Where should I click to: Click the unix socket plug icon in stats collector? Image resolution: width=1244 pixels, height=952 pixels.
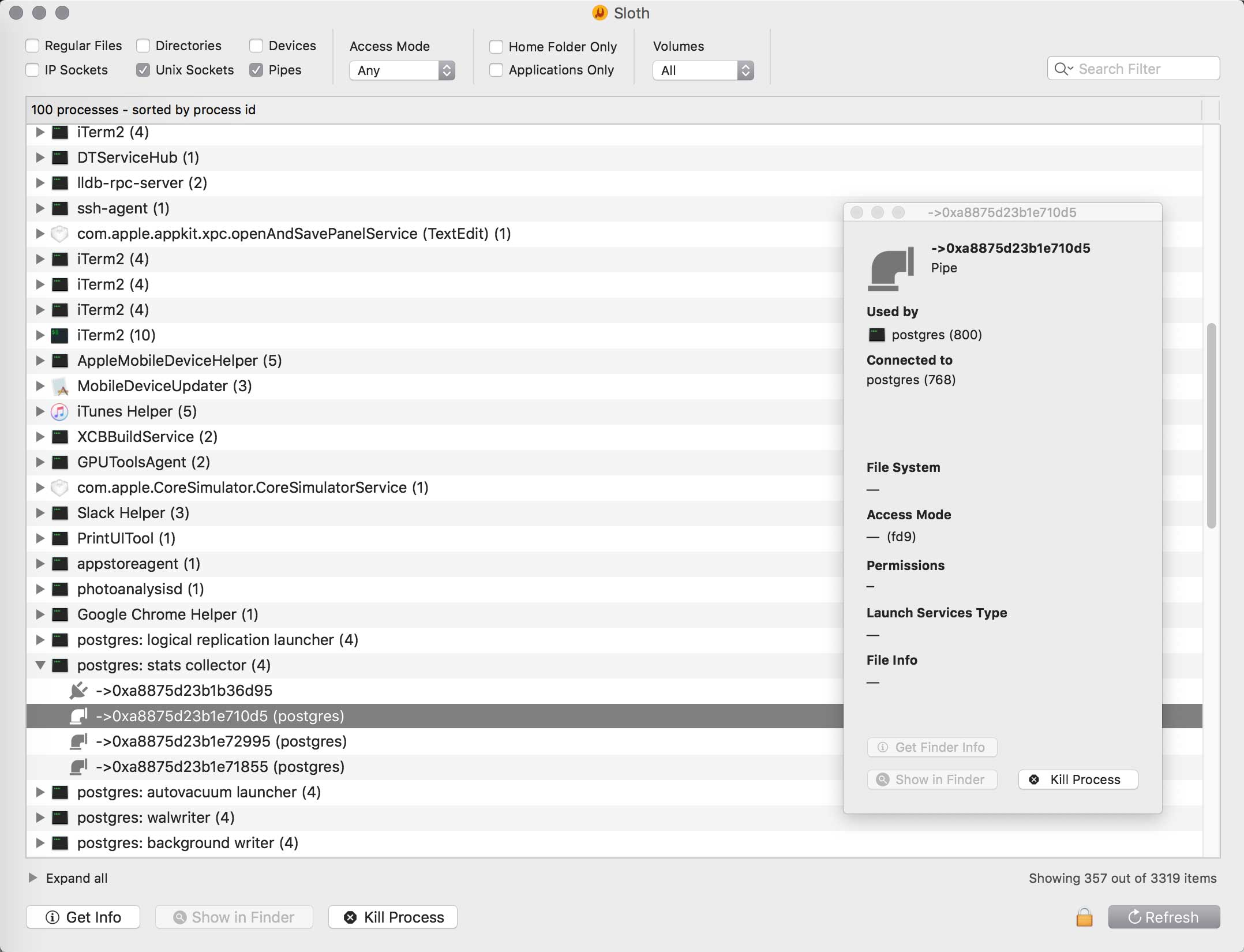tap(78, 691)
